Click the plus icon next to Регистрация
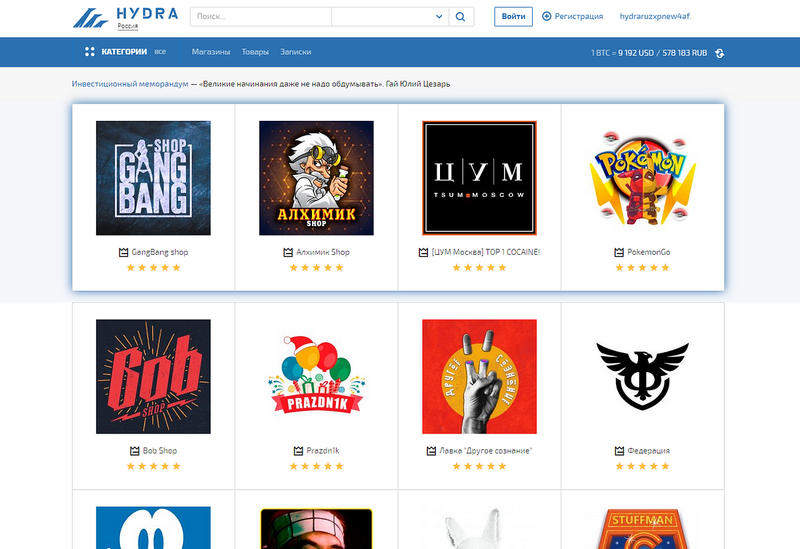Viewport: 800px width, 549px height. 546,16
